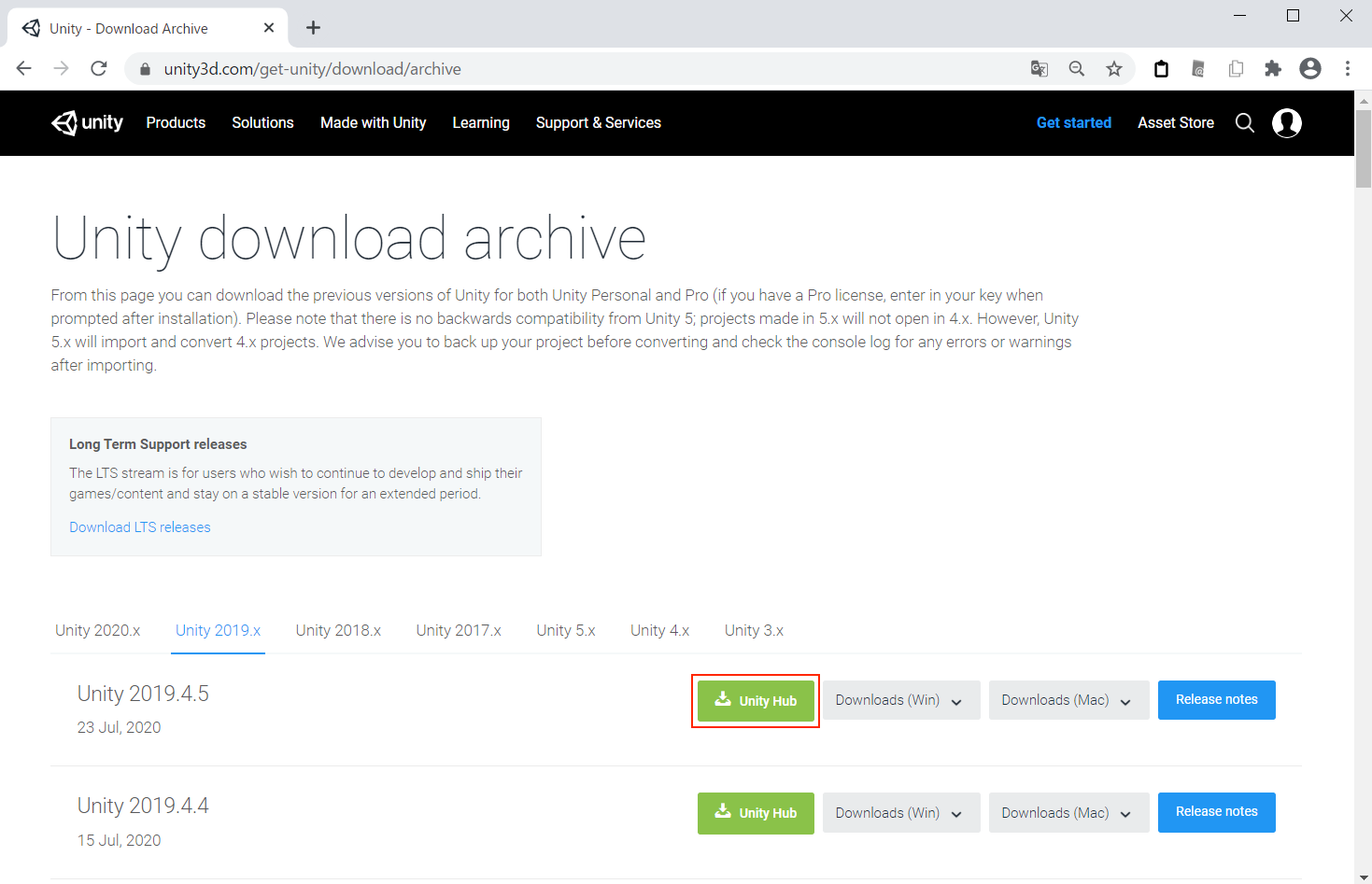Open a new browser tab
Viewport: 1372px width, 884px height.
coord(313,28)
